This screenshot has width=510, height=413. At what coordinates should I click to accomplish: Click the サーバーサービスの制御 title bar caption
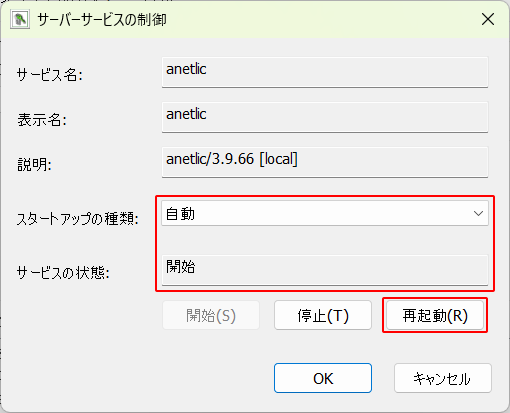102,20
